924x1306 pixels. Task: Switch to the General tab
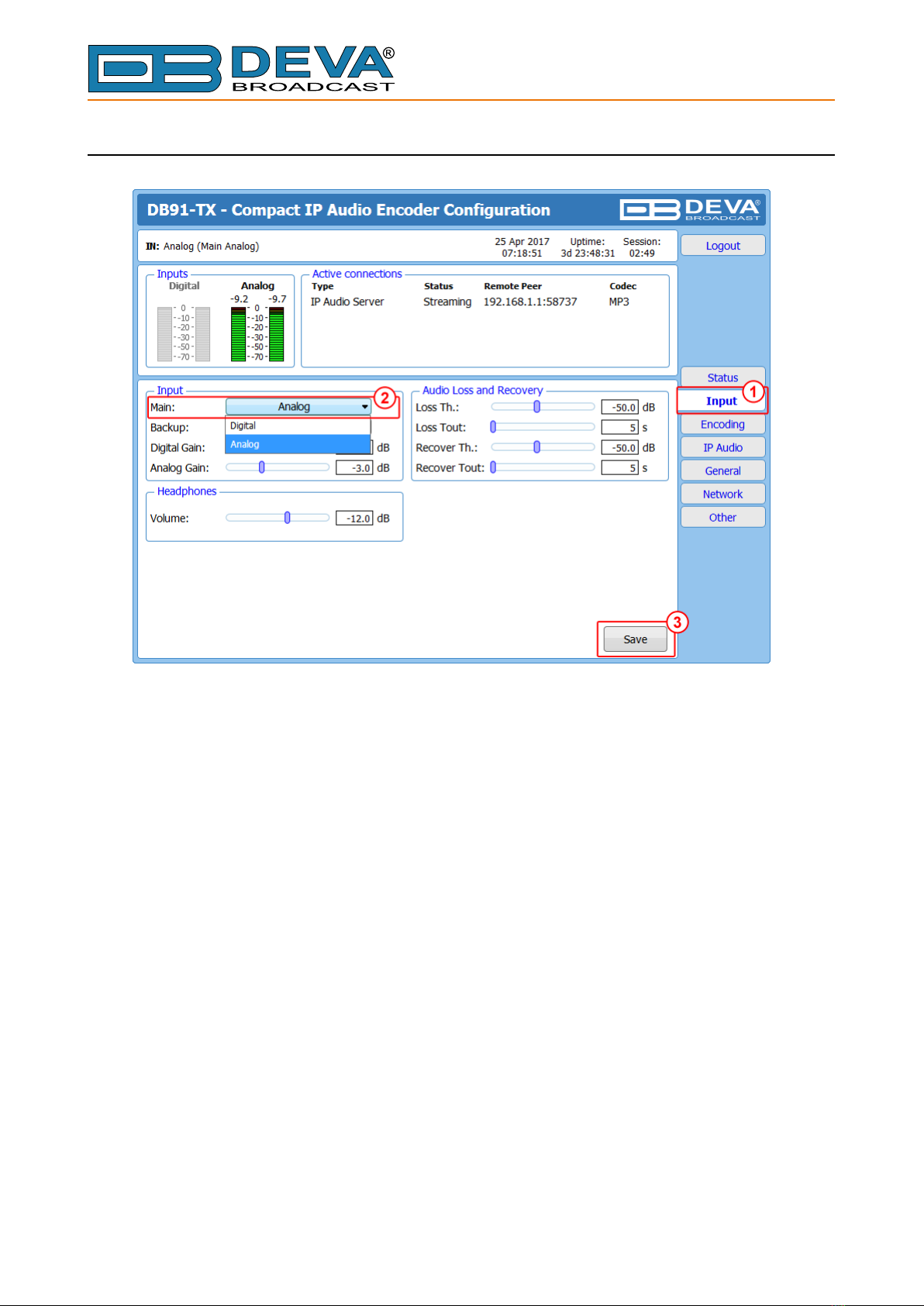pyautogui.click(x=722, y=470)
